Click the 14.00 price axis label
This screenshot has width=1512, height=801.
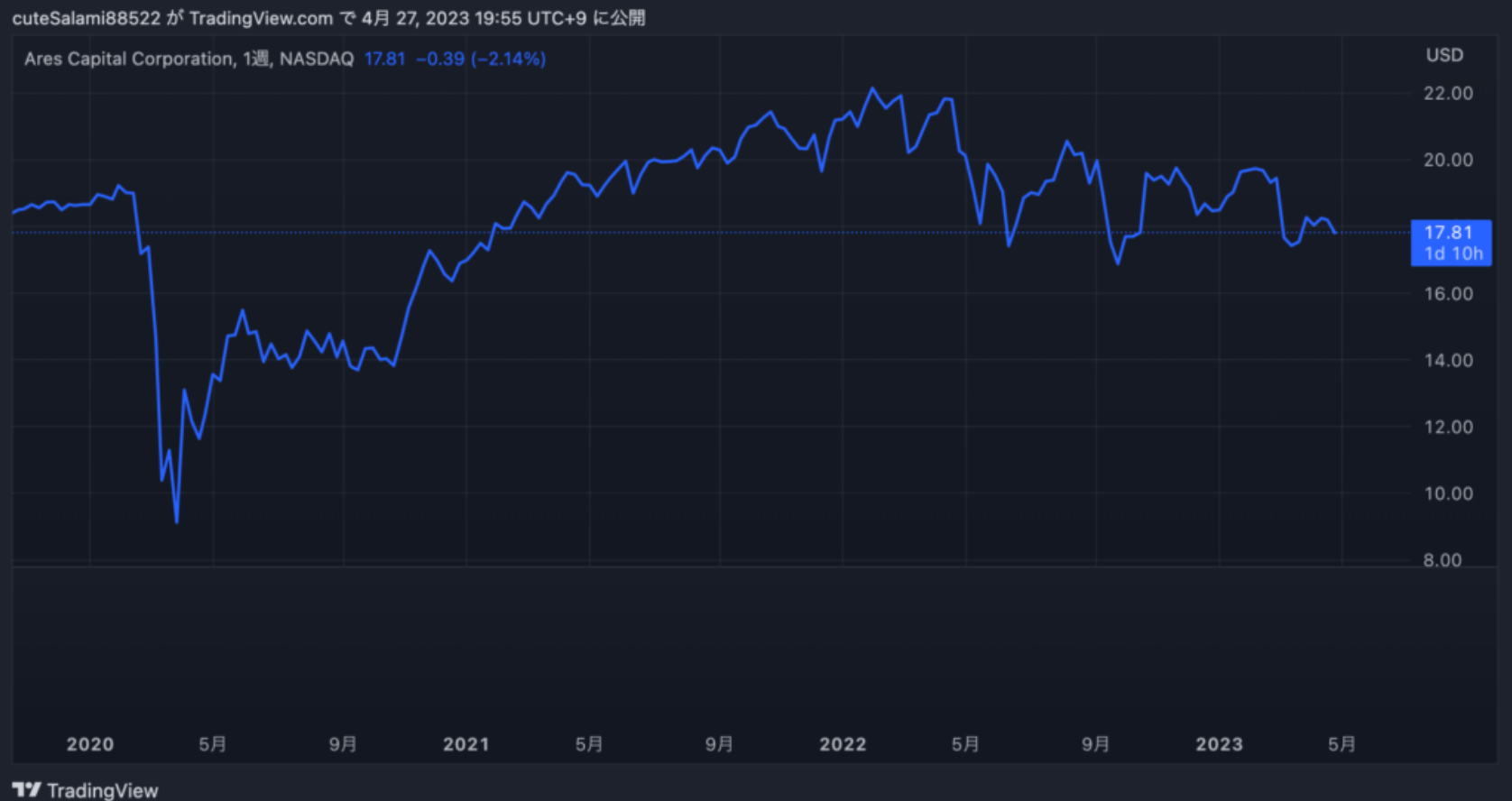click(x=1448, y=360)
